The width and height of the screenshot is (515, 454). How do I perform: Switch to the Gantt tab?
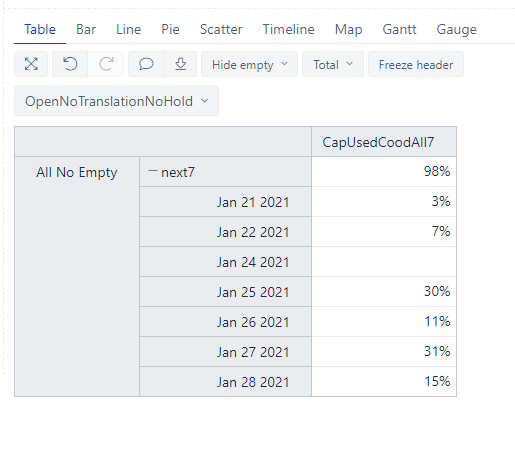coord(399,29)
